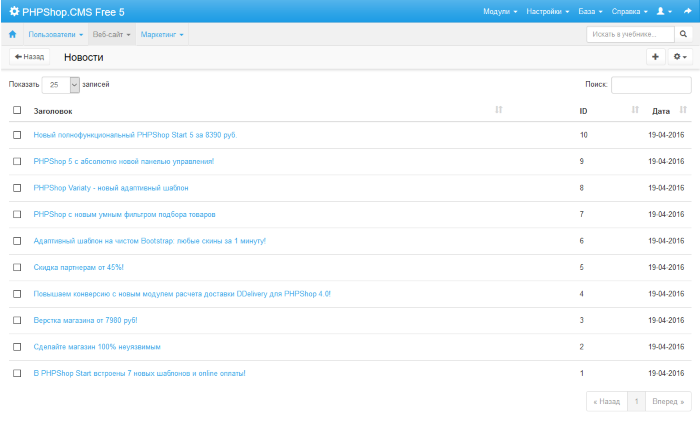Click the PHPShop.CMS Free 5 title

pos(73,12)
